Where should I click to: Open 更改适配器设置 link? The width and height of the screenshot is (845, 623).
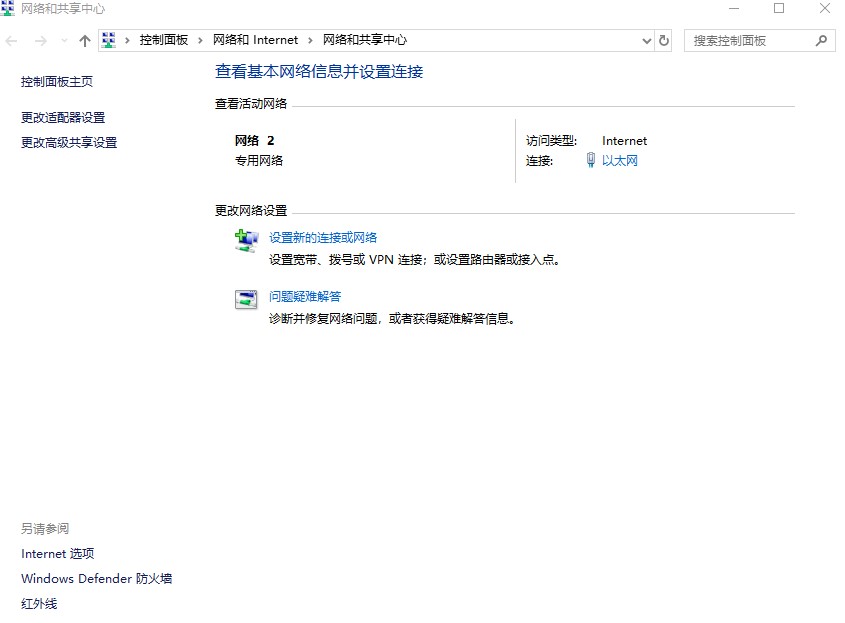(63, 117)
